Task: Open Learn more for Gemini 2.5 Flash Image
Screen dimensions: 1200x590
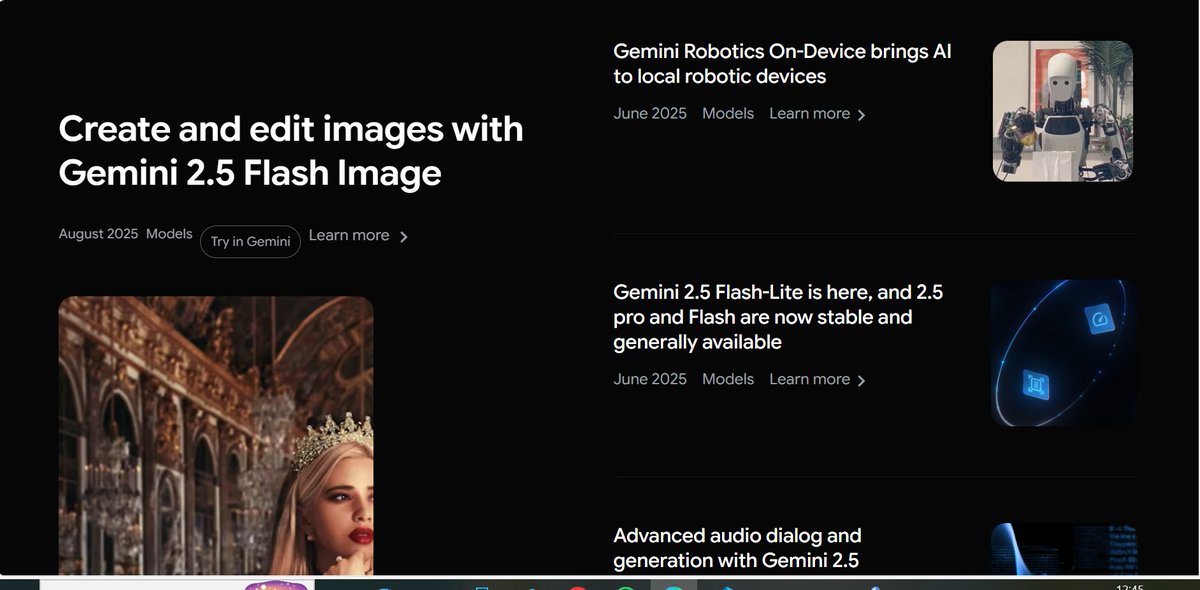Action: pos(349,235)
